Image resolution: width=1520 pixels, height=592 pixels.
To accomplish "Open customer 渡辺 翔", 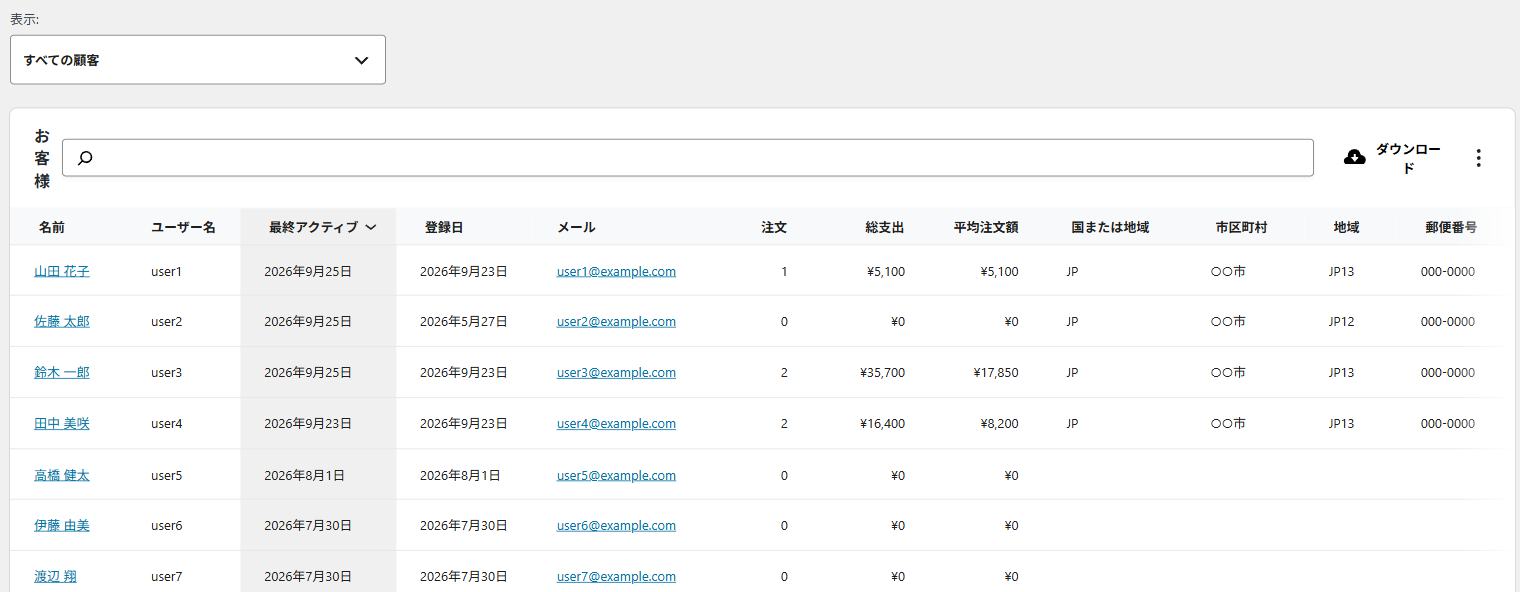I will pos(55,576).
